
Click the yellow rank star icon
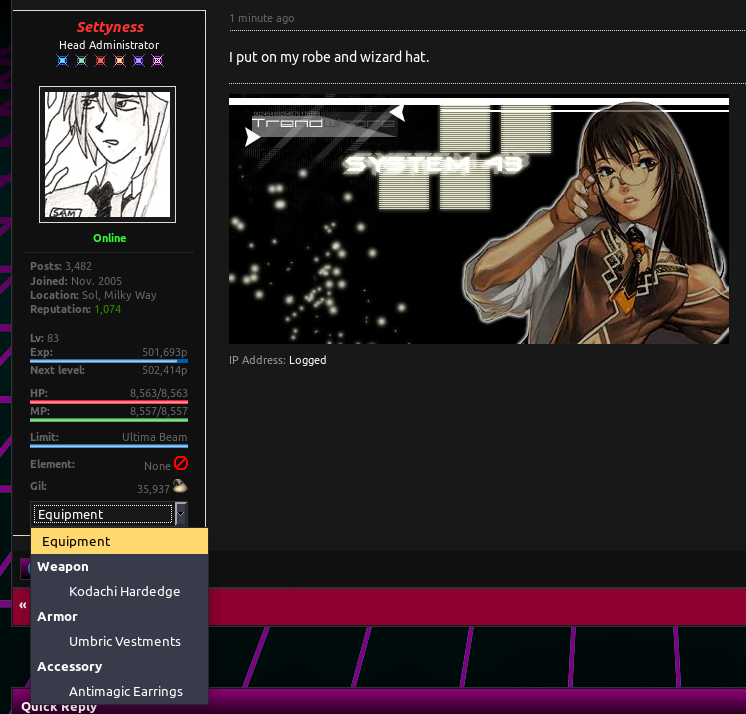[119, 61]
